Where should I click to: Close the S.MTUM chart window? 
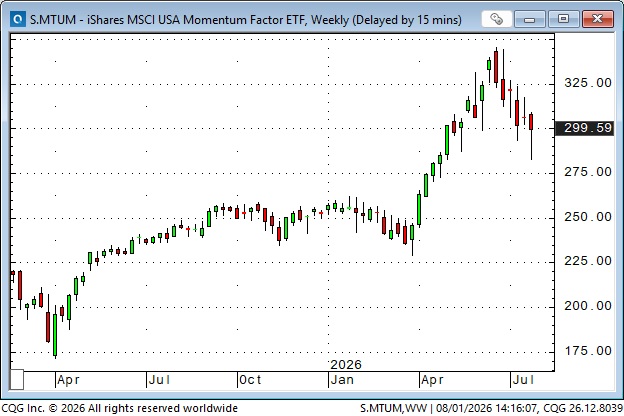597,19
